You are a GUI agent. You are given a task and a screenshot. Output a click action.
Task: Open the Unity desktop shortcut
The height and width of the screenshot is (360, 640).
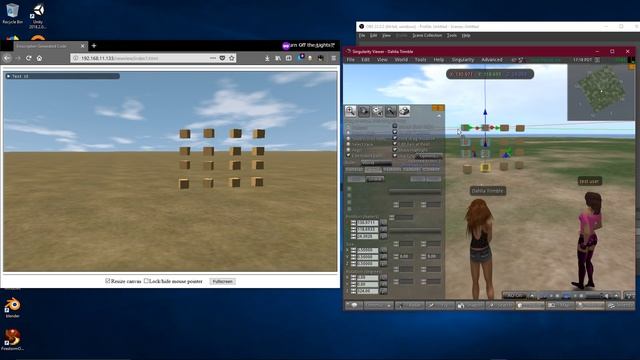[x=38, y=16]
